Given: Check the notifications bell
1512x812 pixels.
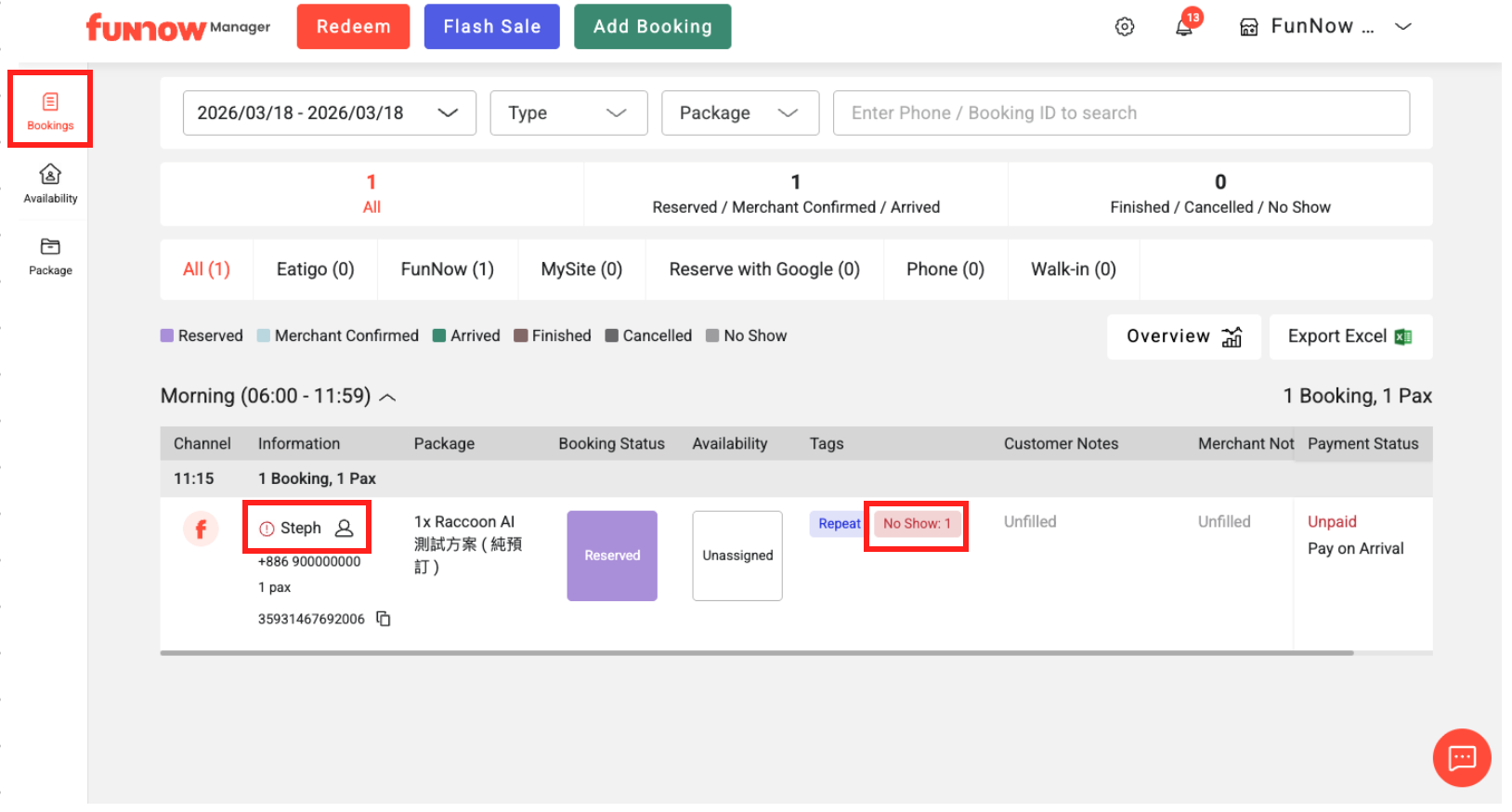Looking at the screenshot, I should pos(1184,27).
